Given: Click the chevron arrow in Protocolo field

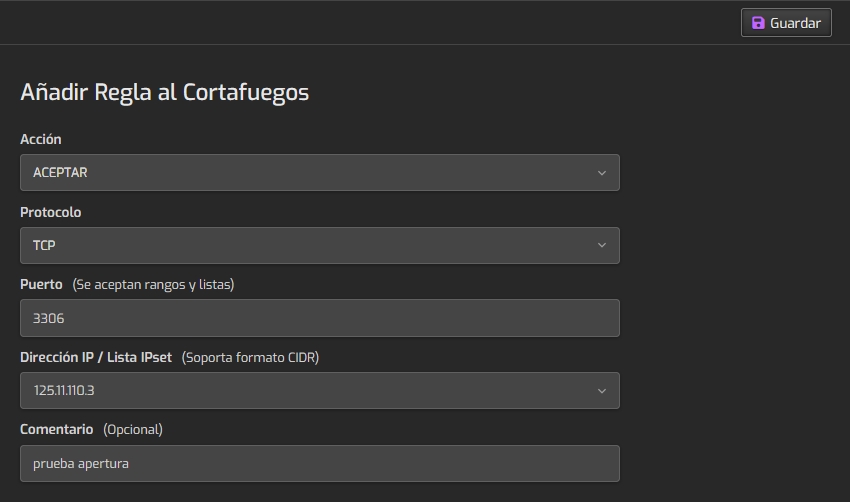Looking at the screenshot, I should [x=601, y=245].
